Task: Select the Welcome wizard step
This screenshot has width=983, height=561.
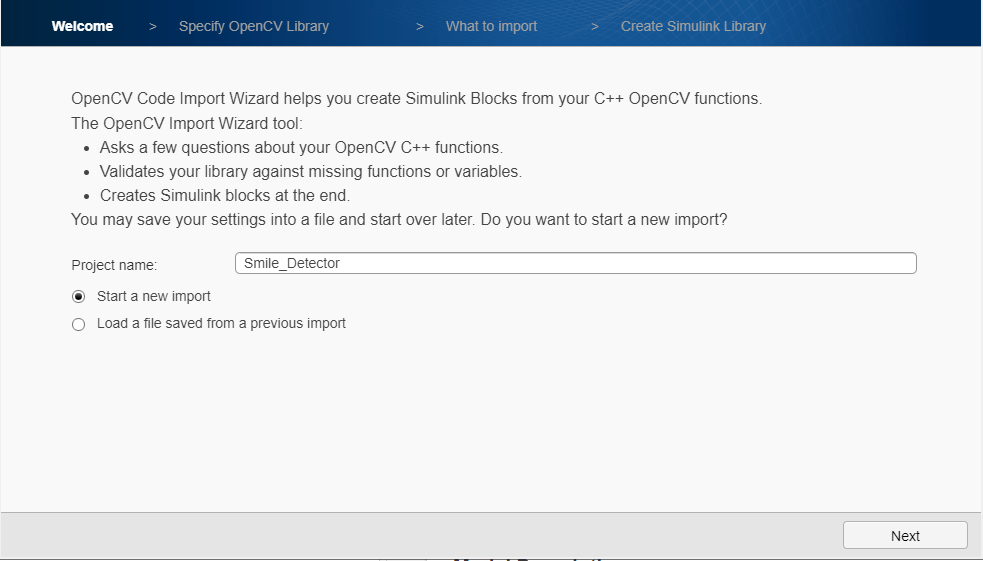Action: pyautogui.click(x=82, y=26)
